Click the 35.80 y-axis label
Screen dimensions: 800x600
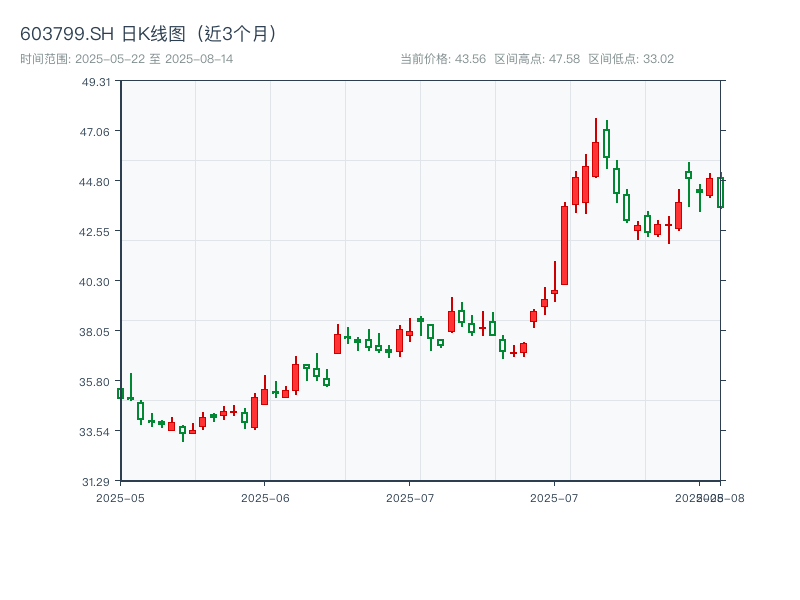click(x=94, y=382)
